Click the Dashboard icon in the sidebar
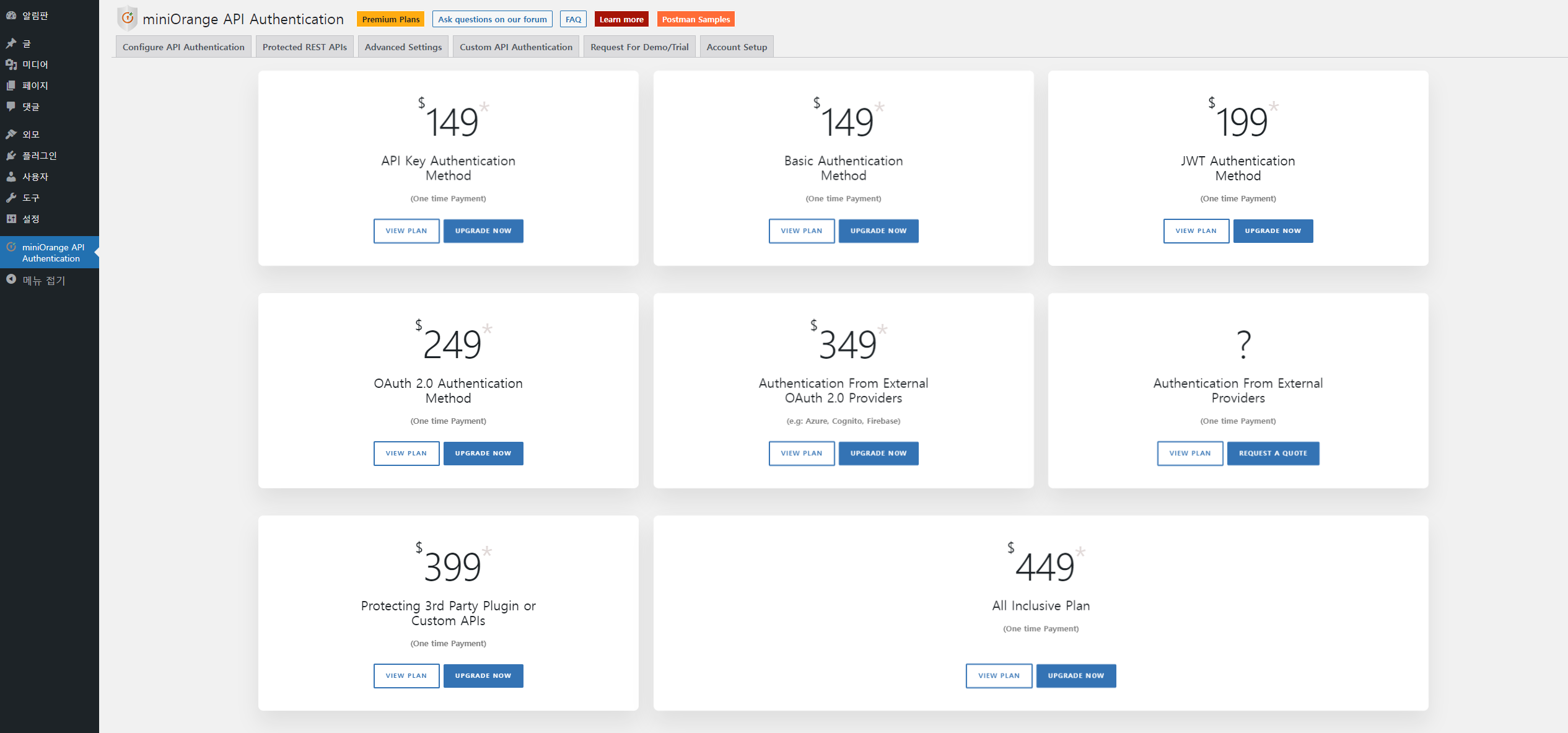Viewport: 1568px width, 733px height. point(11,15)
